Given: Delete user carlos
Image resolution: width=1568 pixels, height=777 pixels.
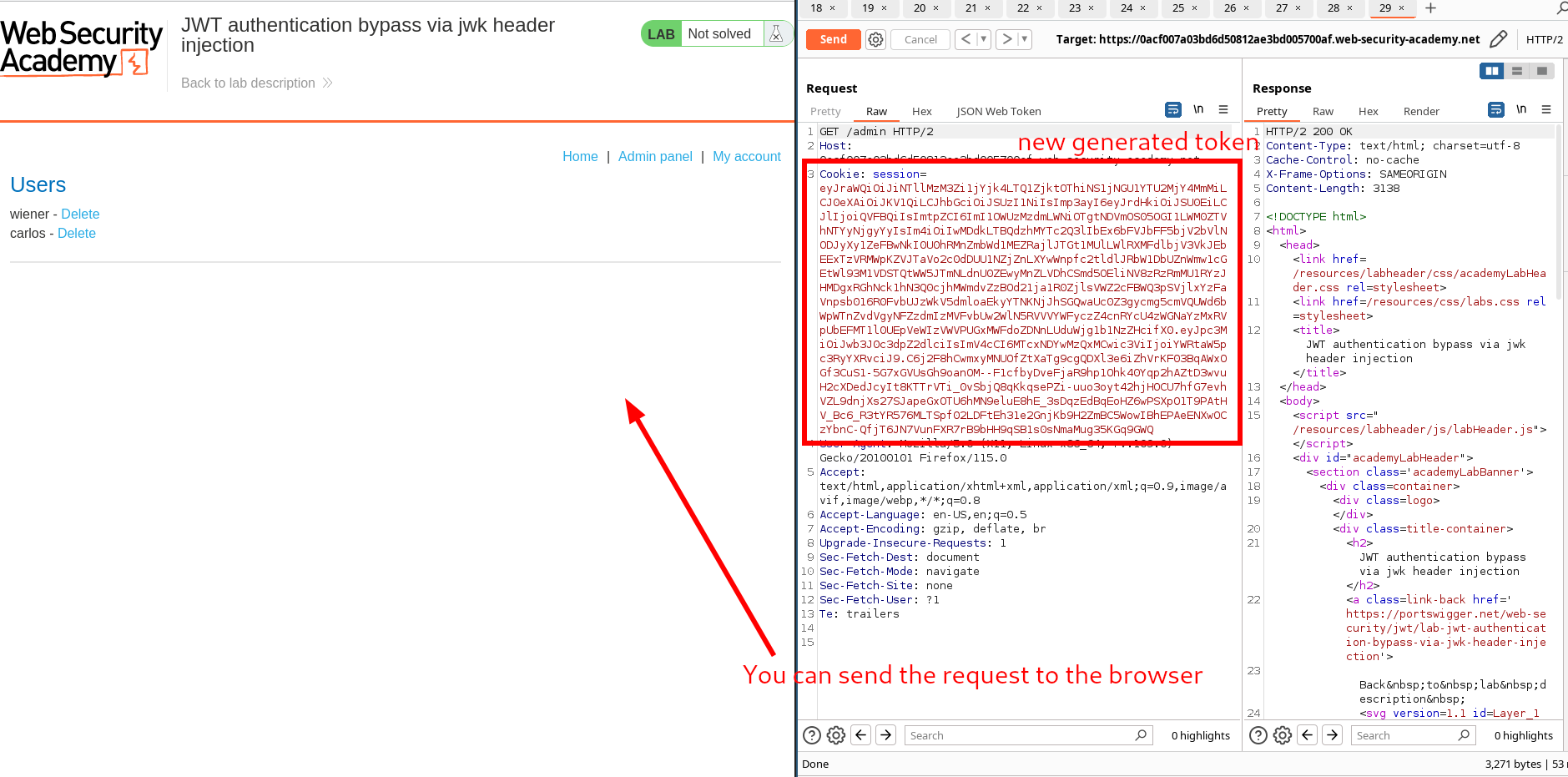Looking at the screenshot, I should click(x=77, y=233).
